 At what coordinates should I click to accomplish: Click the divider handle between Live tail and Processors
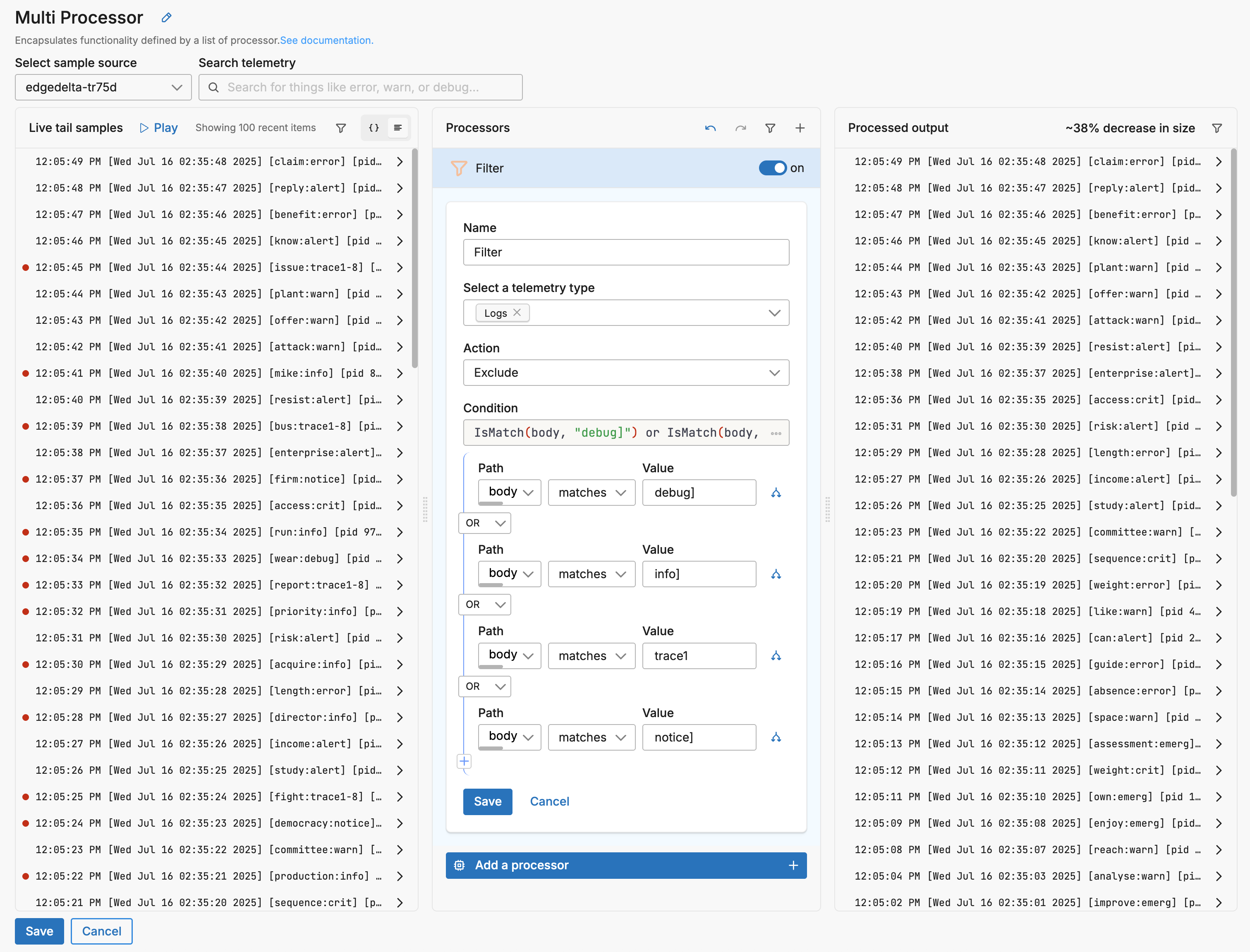(x=425, y=509)
